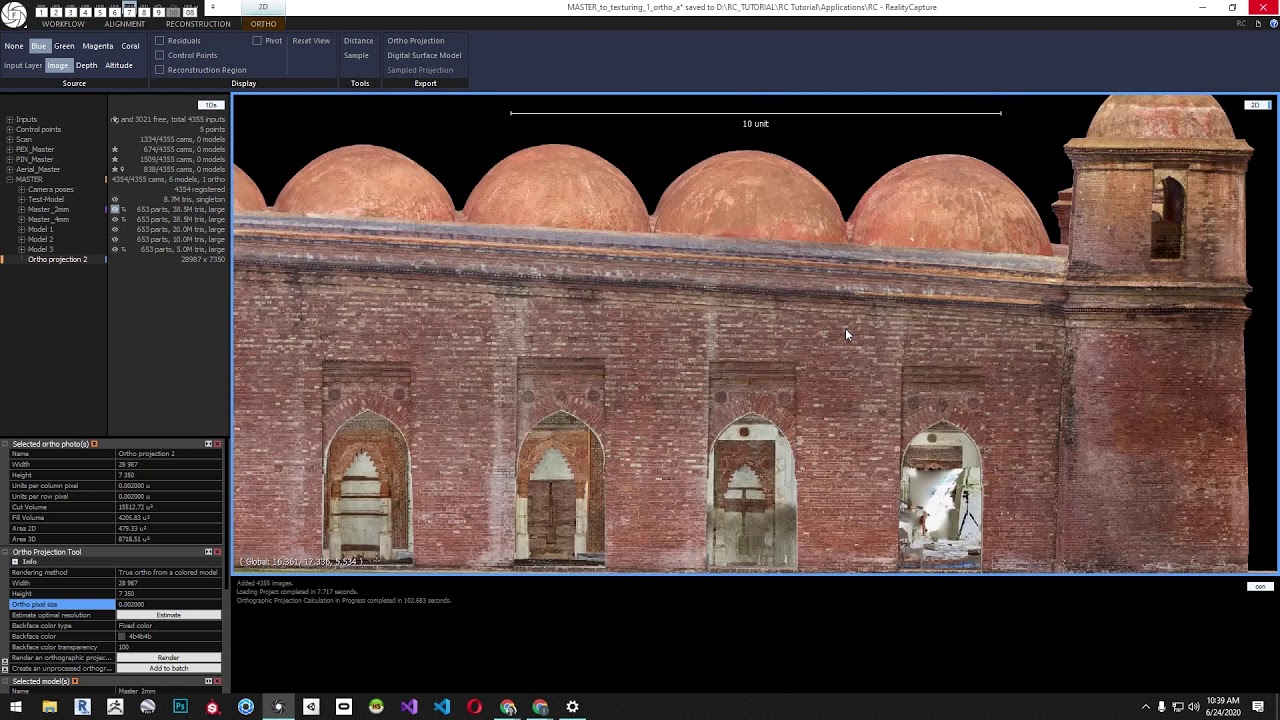Expand the Scan tree node
Screen dimensions: 1280x720
coord(10,139)
